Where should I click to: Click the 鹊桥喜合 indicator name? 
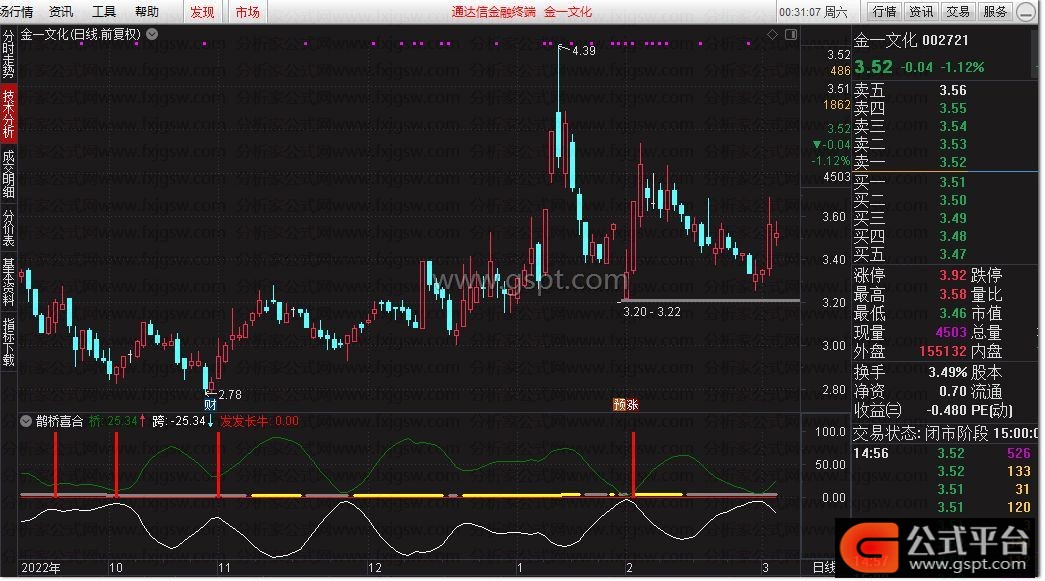(60, 421)
